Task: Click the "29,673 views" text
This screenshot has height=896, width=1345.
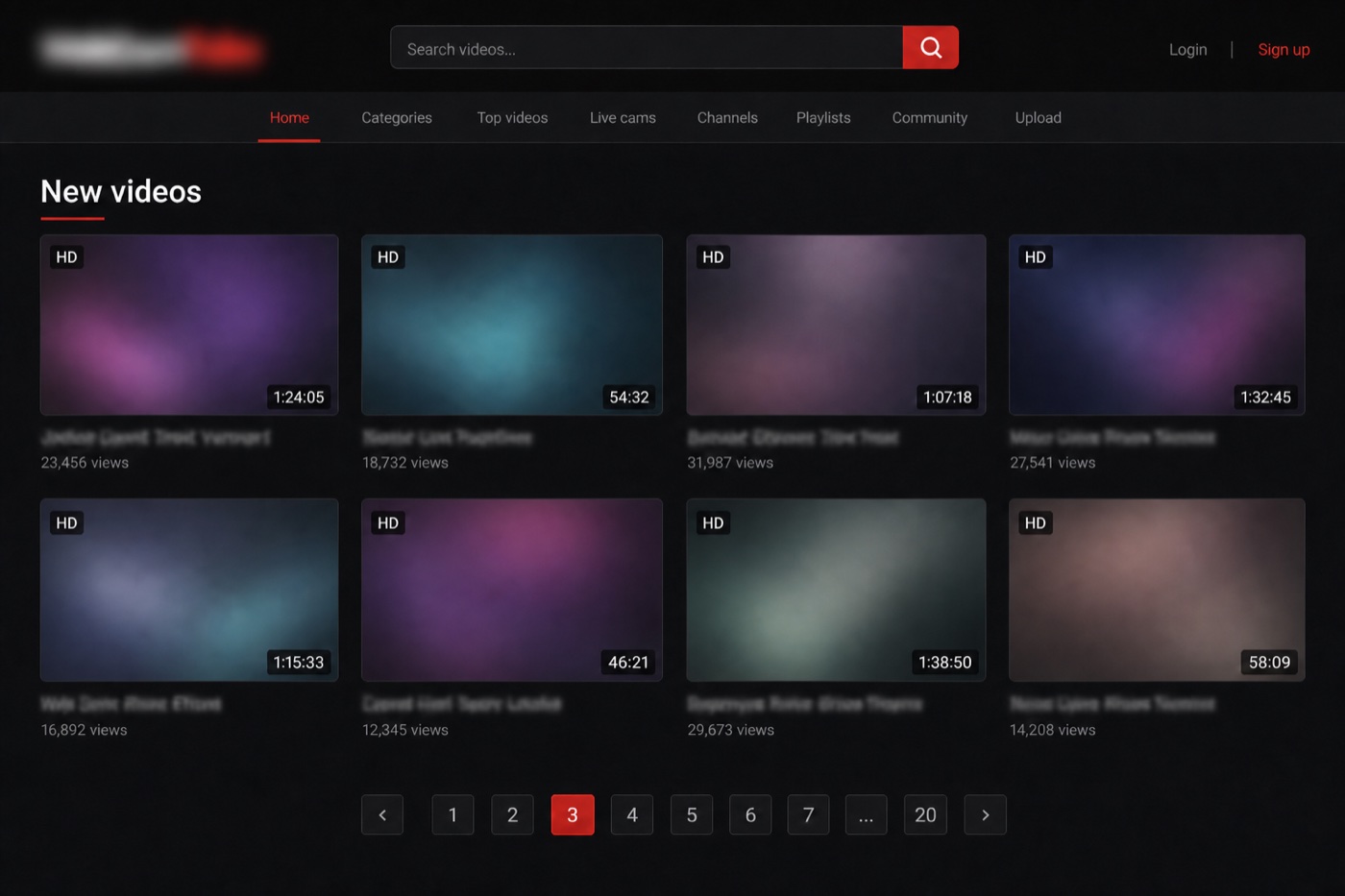Action: 731,730
